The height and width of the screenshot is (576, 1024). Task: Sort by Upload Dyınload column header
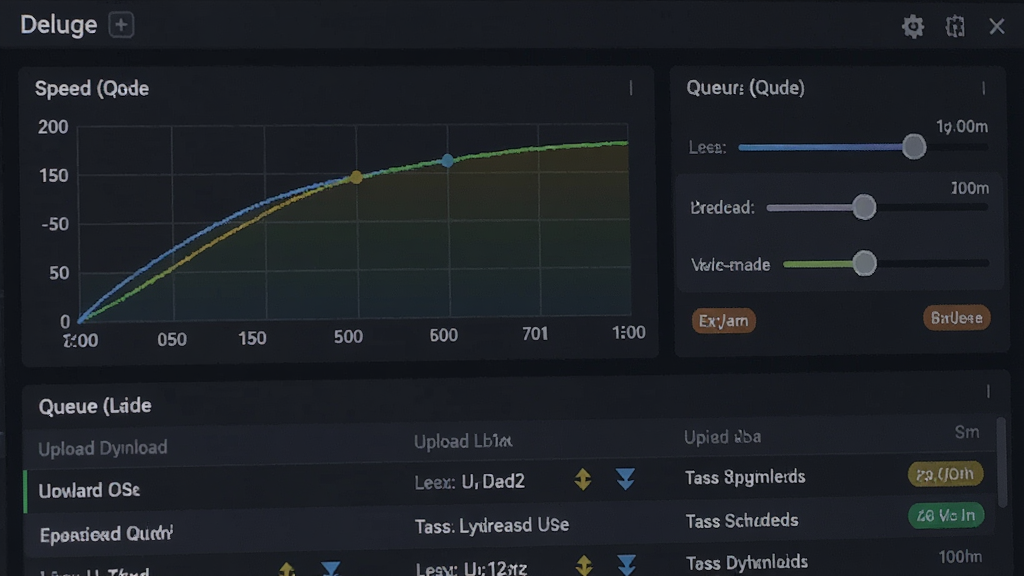tap(103, 448)
